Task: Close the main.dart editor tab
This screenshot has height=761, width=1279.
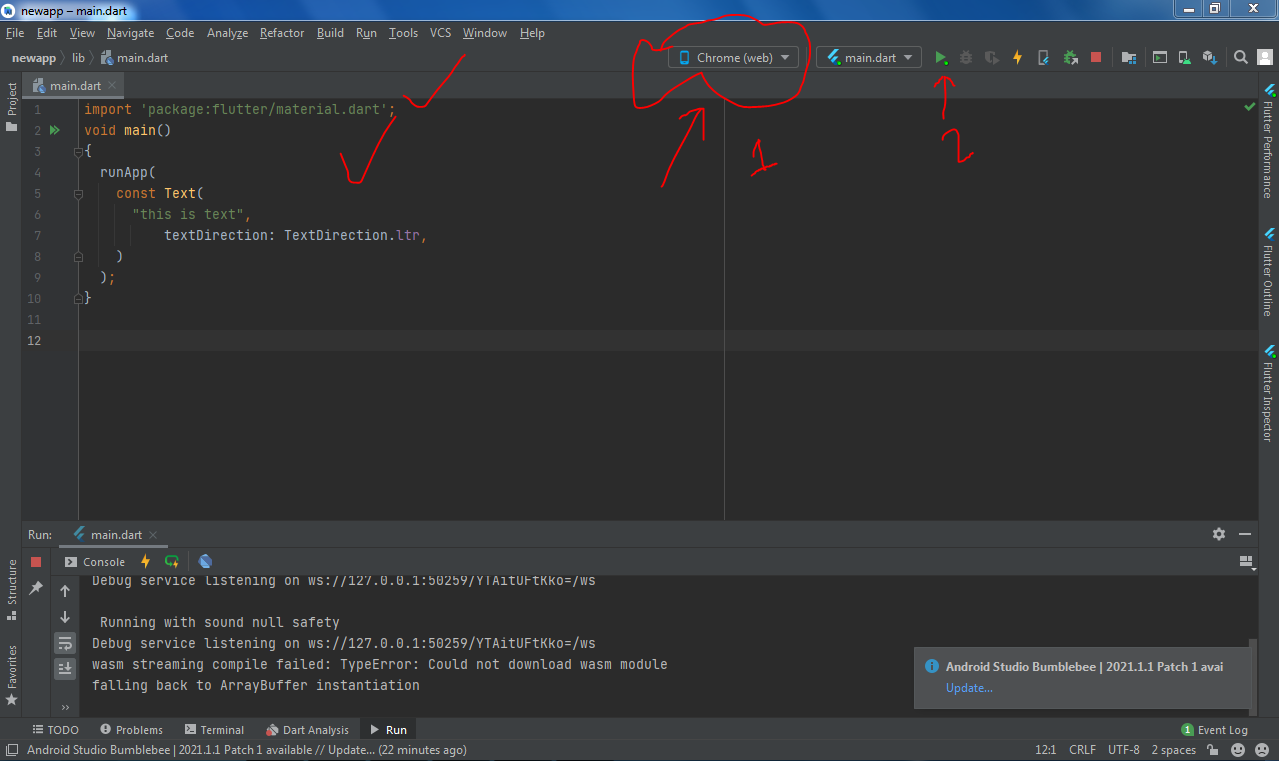Action: pos(112,86)
